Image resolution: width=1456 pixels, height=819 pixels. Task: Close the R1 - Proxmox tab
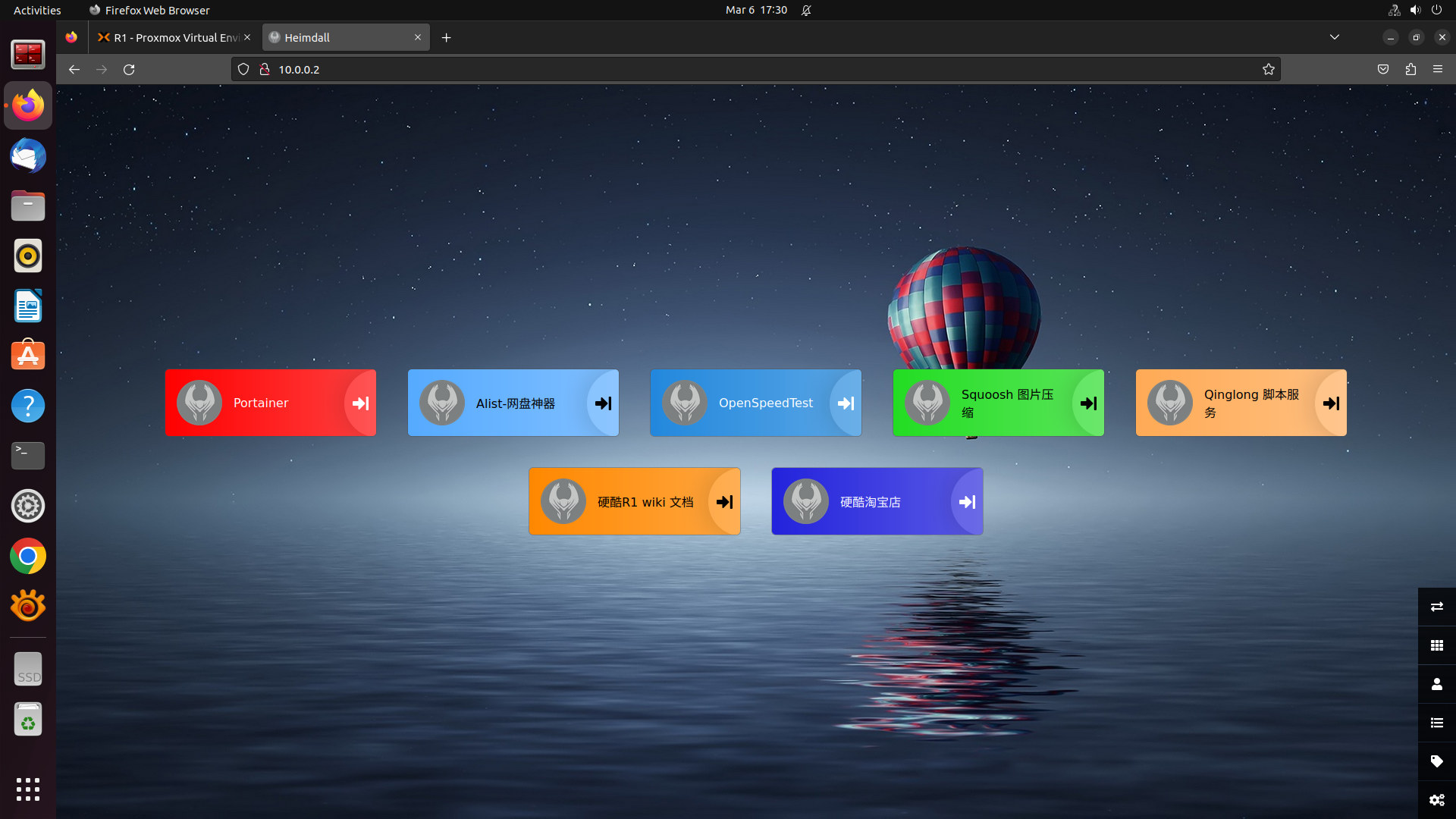[247, 37]
